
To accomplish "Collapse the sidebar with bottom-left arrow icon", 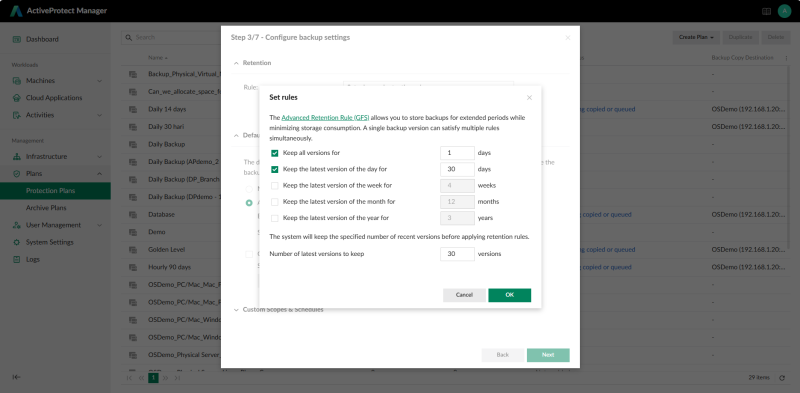I will coord(16,377).
